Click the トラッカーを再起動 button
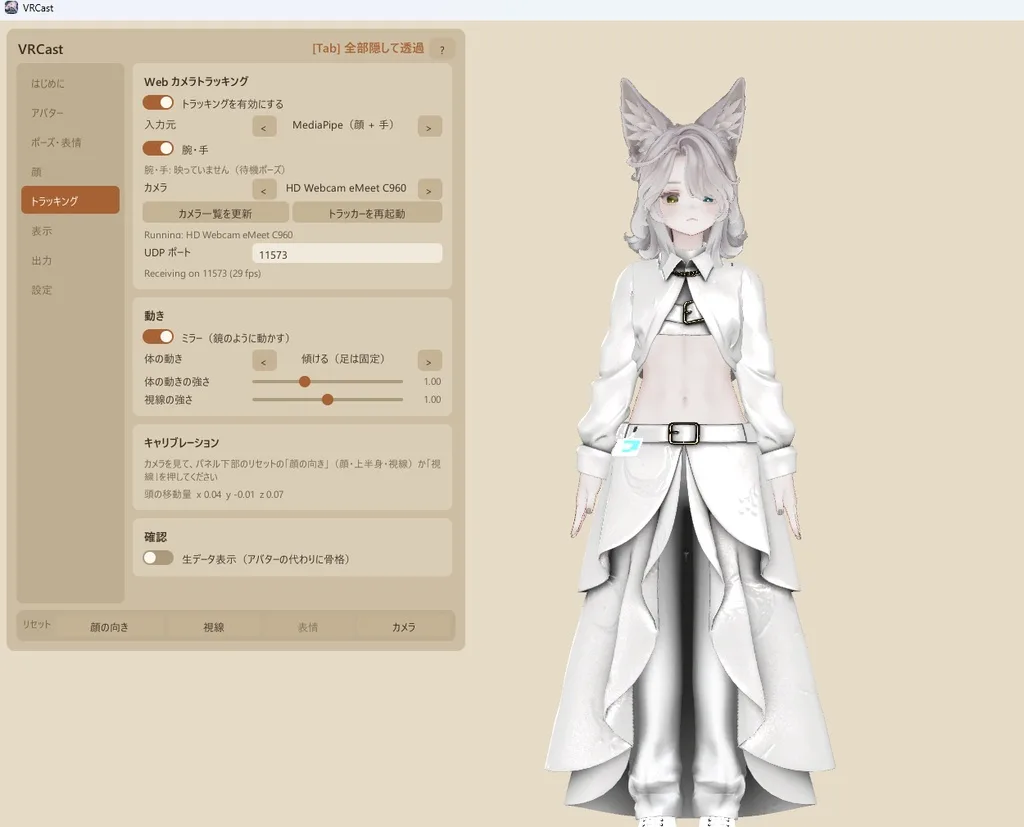1024x827 pixels. [x=367, y=213]
